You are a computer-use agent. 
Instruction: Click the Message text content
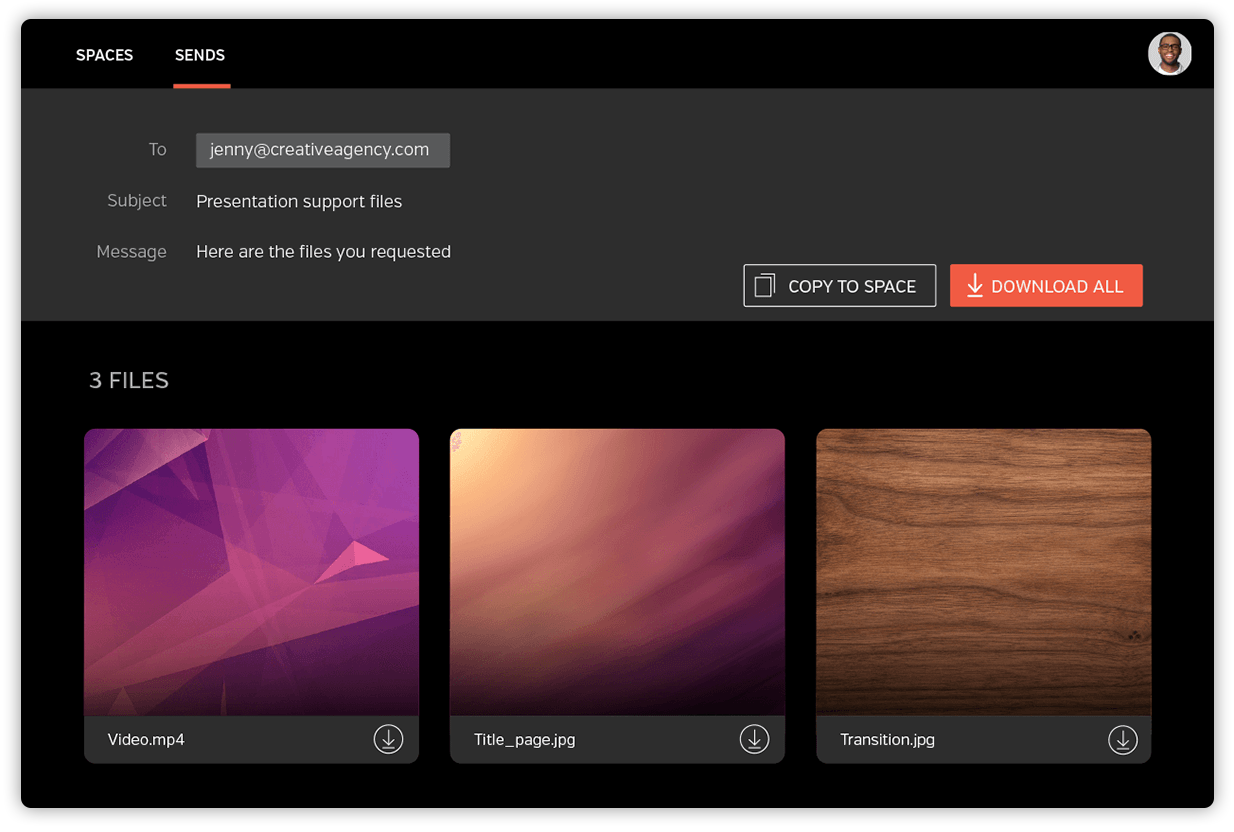(x=323, y=252)
